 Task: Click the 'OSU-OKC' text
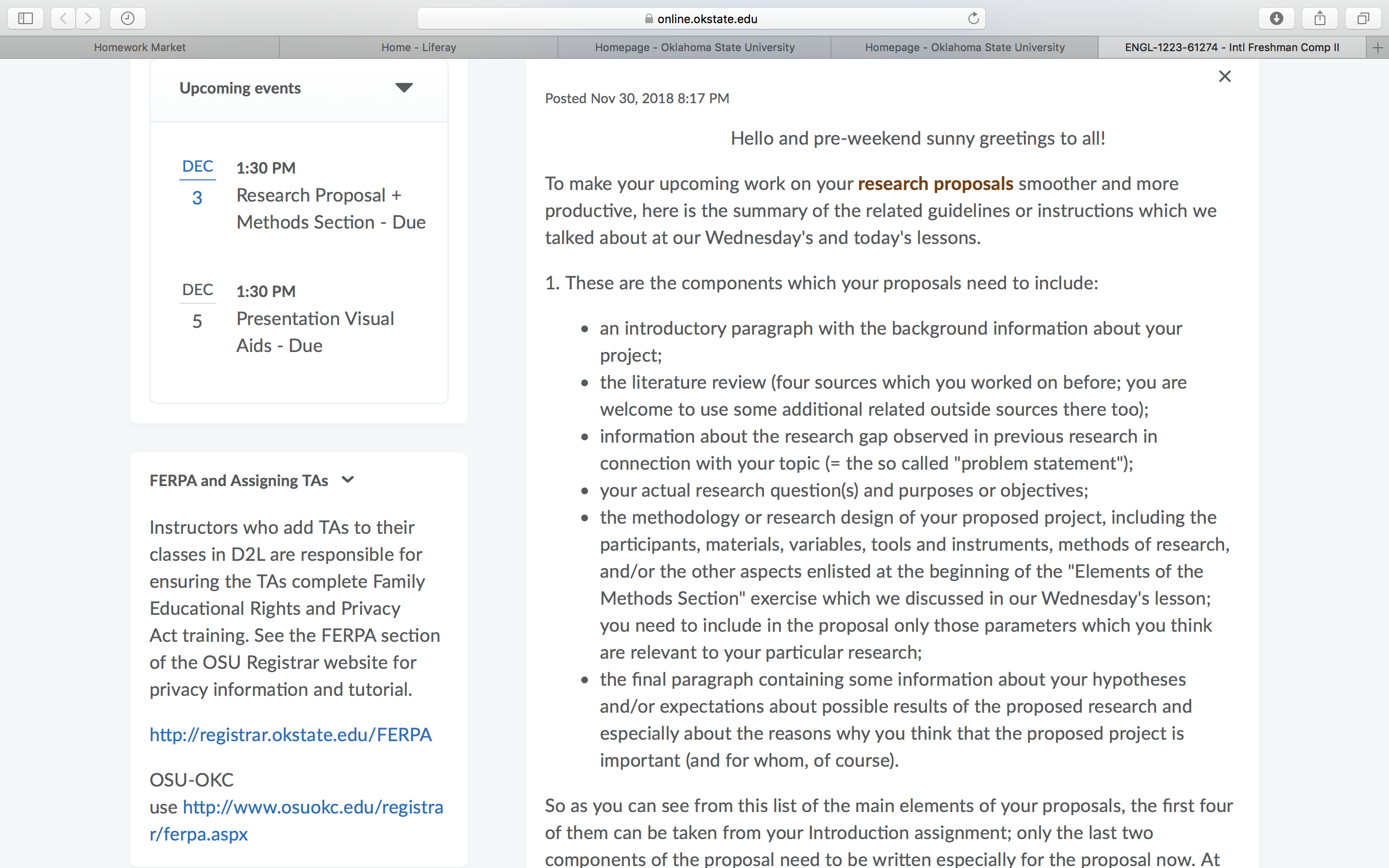(x=191, y=780)
